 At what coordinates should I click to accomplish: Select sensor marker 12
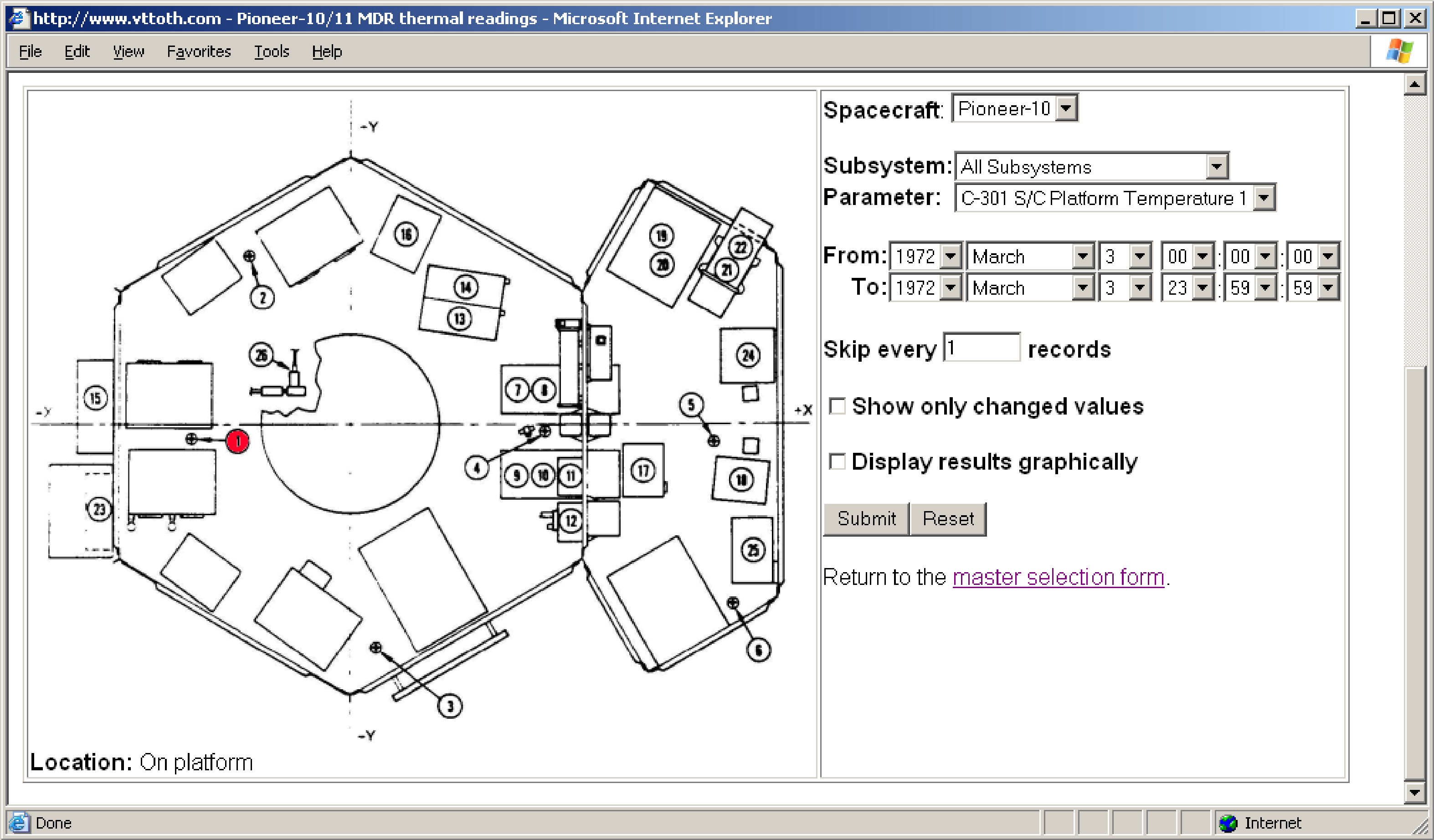coord(571,521)
